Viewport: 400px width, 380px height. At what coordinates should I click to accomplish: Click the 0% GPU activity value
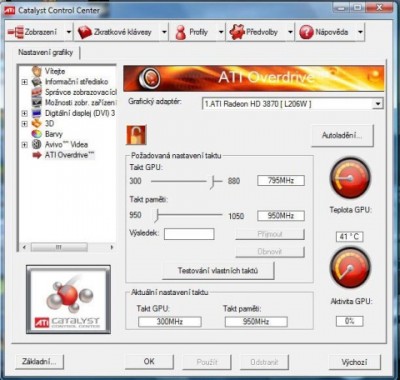pos(349,321)
